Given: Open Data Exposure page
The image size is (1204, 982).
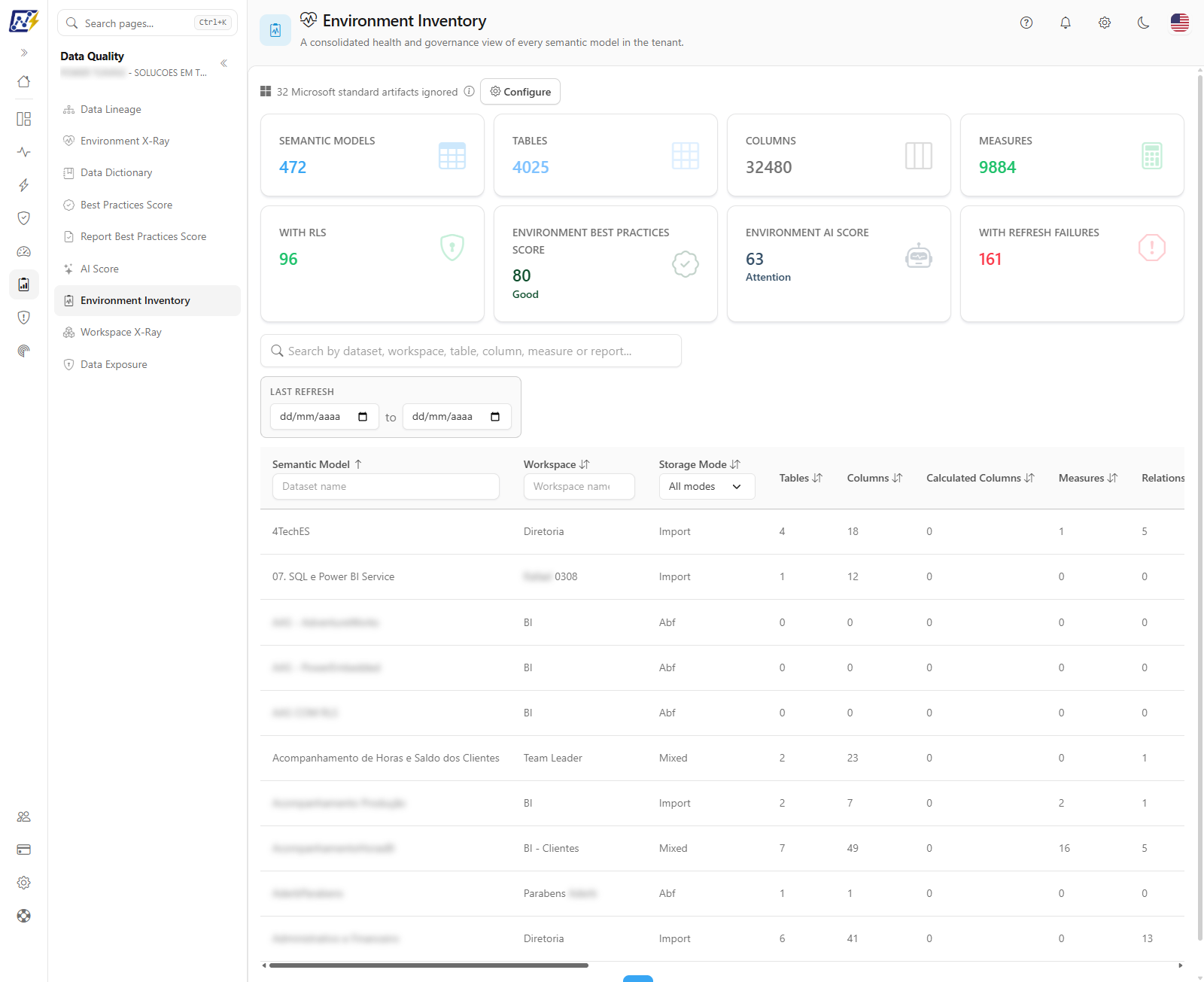Looking at the screenshot, I should (147, 364).
